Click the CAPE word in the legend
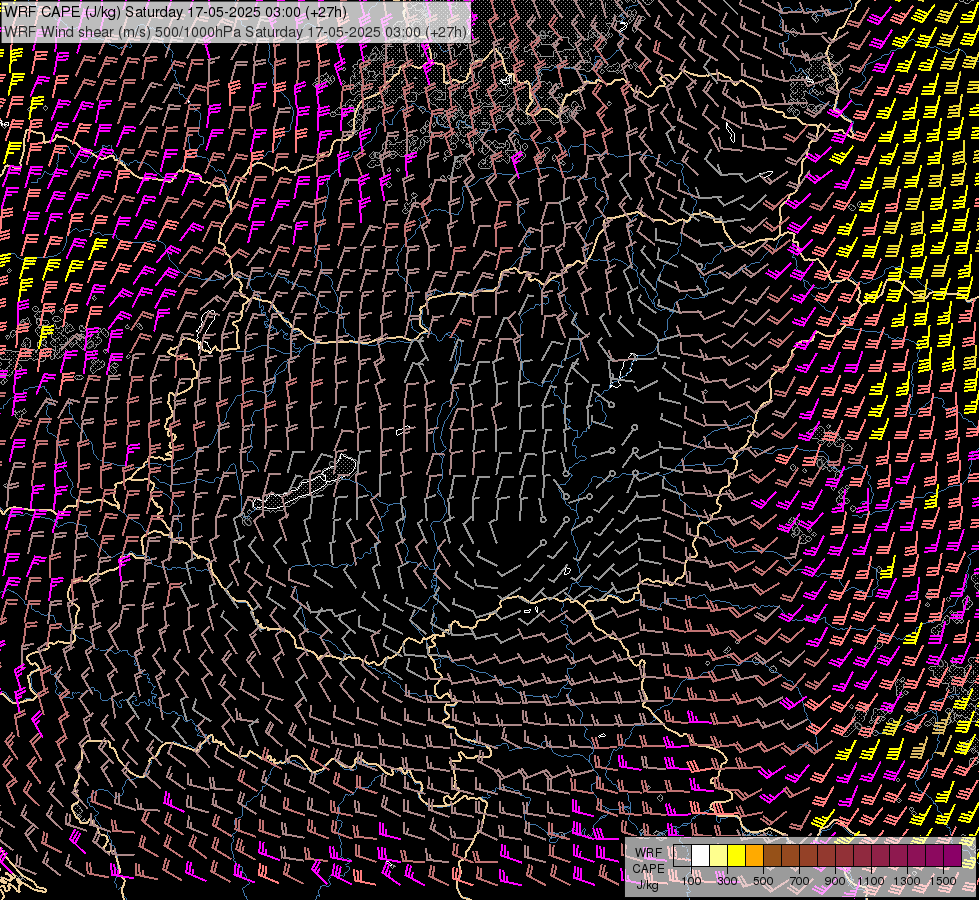 [649, 869]
